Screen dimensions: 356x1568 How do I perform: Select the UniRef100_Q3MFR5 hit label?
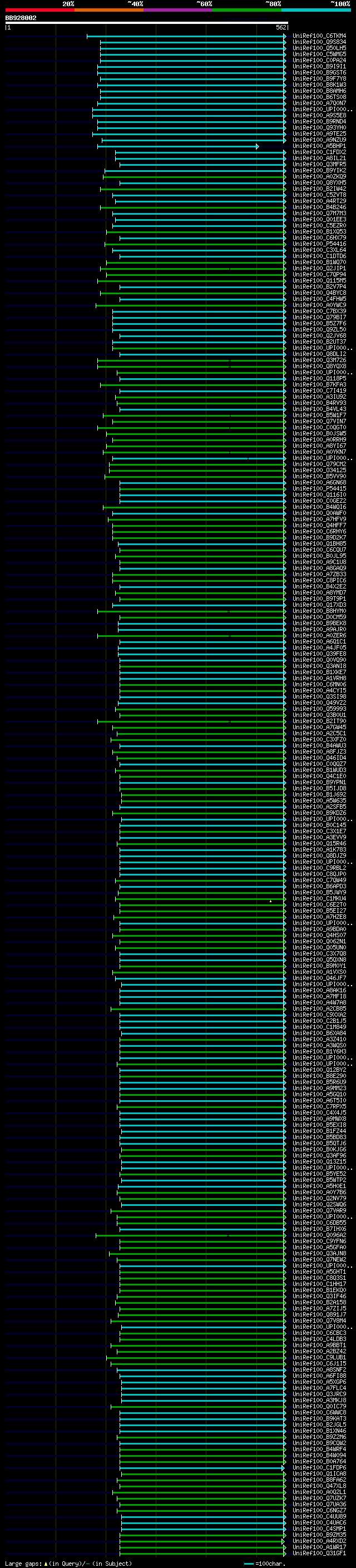tap(319, 164)
